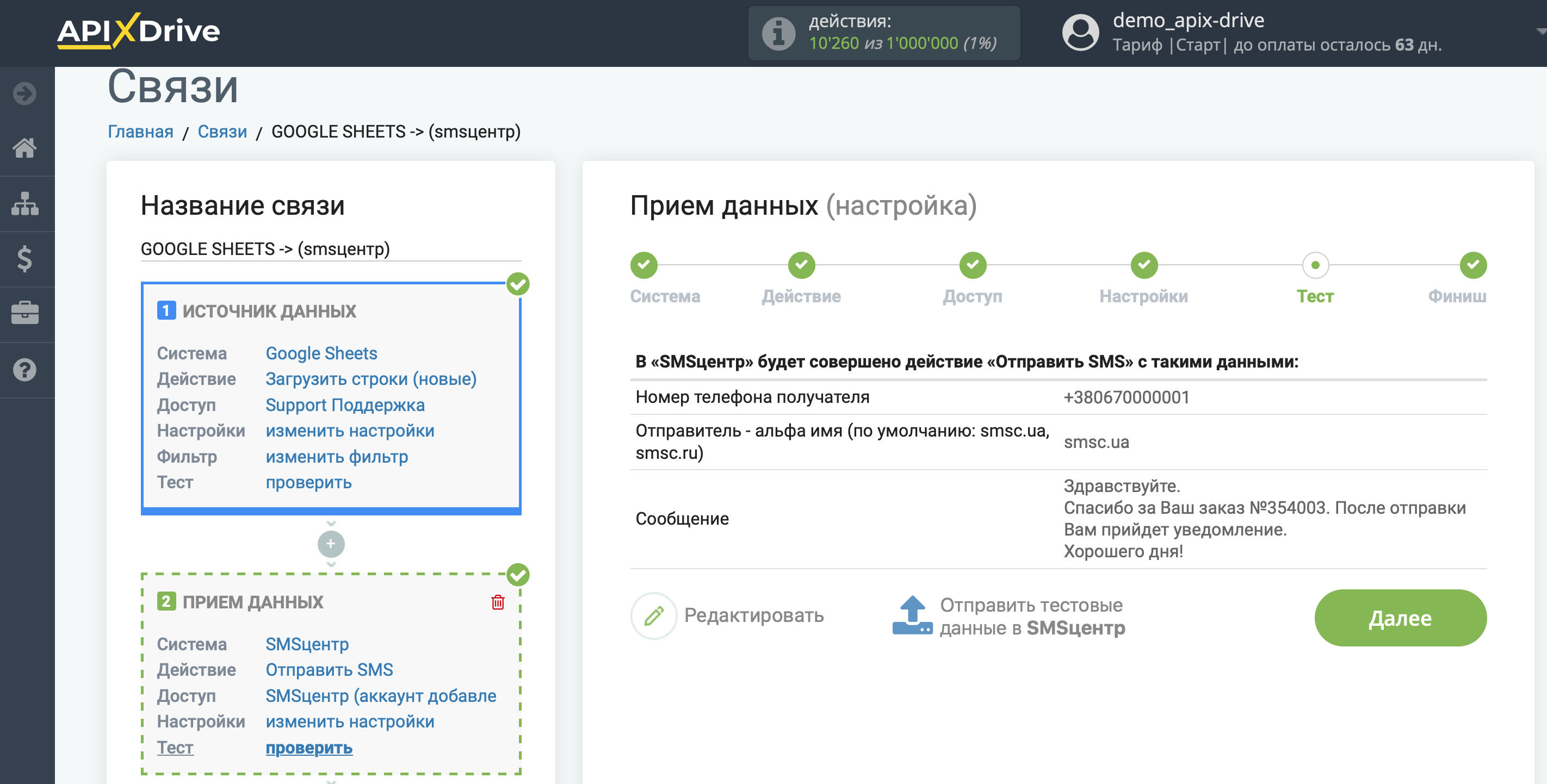1547x784 pixels.
Task: Click Номер телефона получателя label
Action: click(x=752, y=397)
